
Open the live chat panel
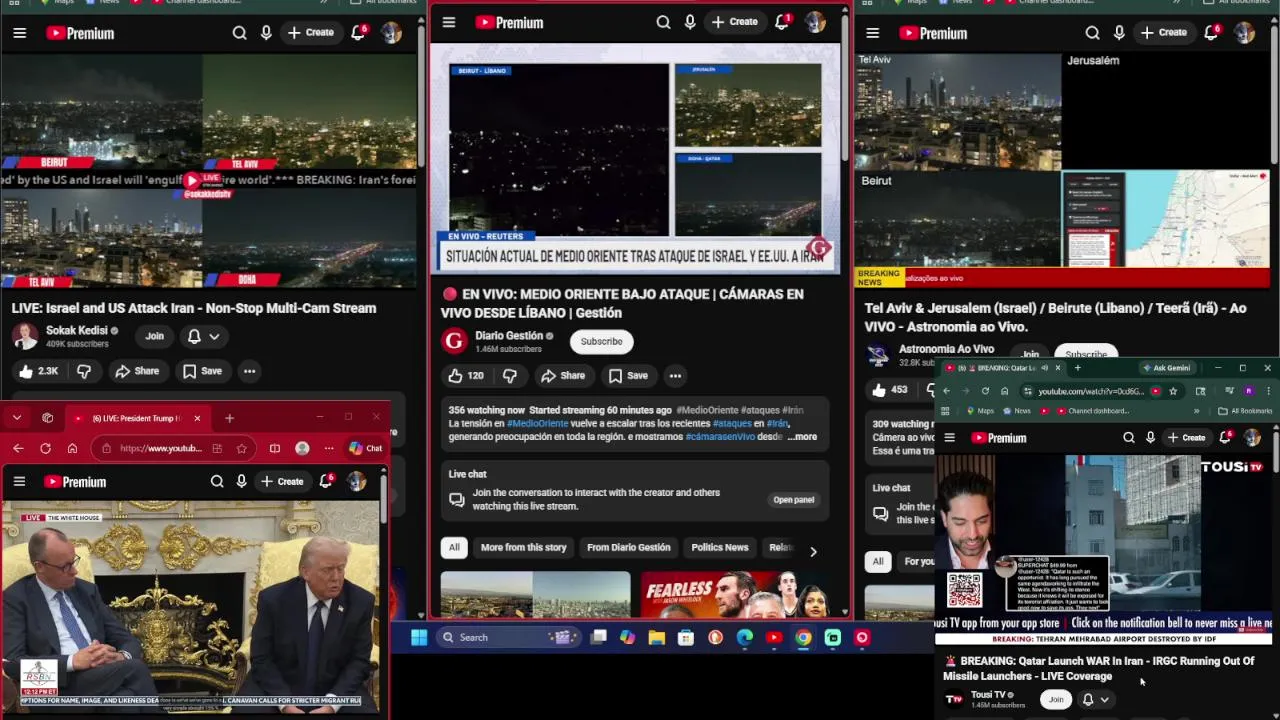pyautogui.click(x=794, y=500)
